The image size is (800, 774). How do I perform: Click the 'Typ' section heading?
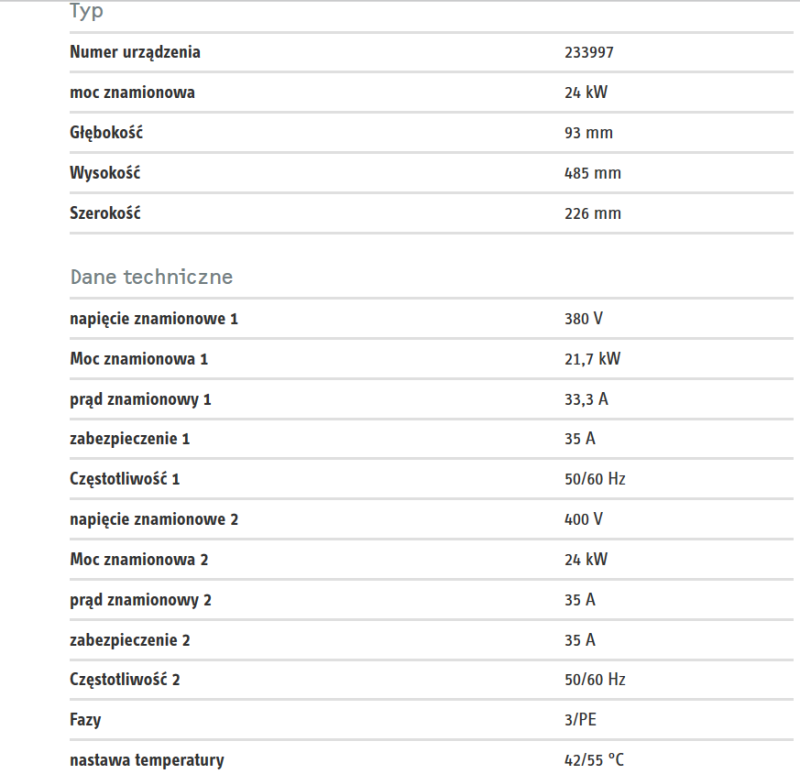[x=86, y=11]
